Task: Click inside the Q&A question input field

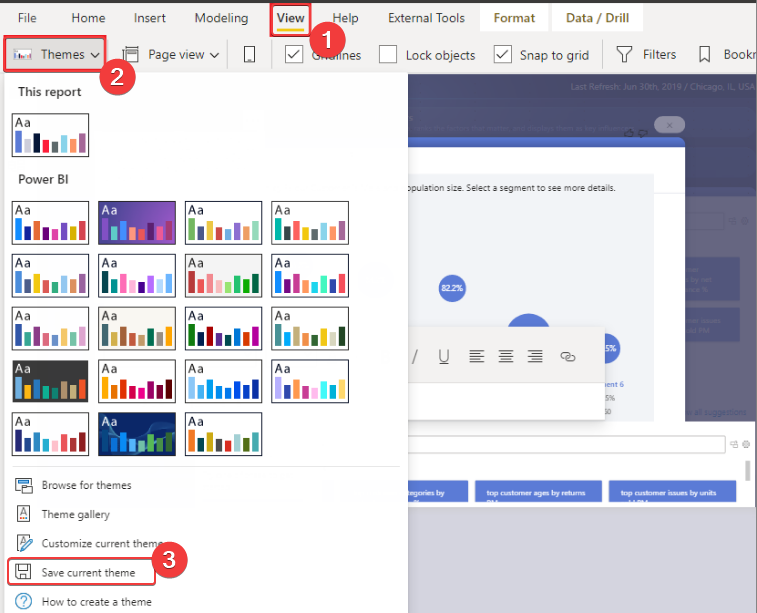Action: pos(566,445)
